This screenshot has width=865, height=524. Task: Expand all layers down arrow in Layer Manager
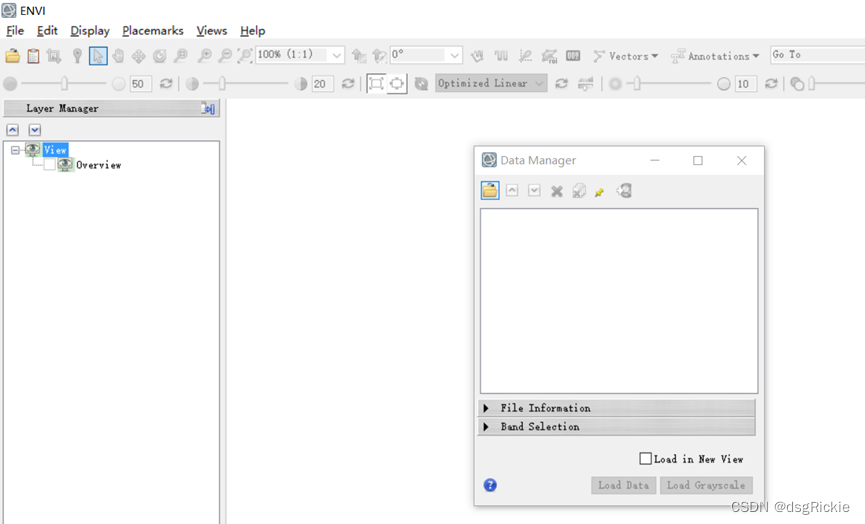tap(35, 130)
